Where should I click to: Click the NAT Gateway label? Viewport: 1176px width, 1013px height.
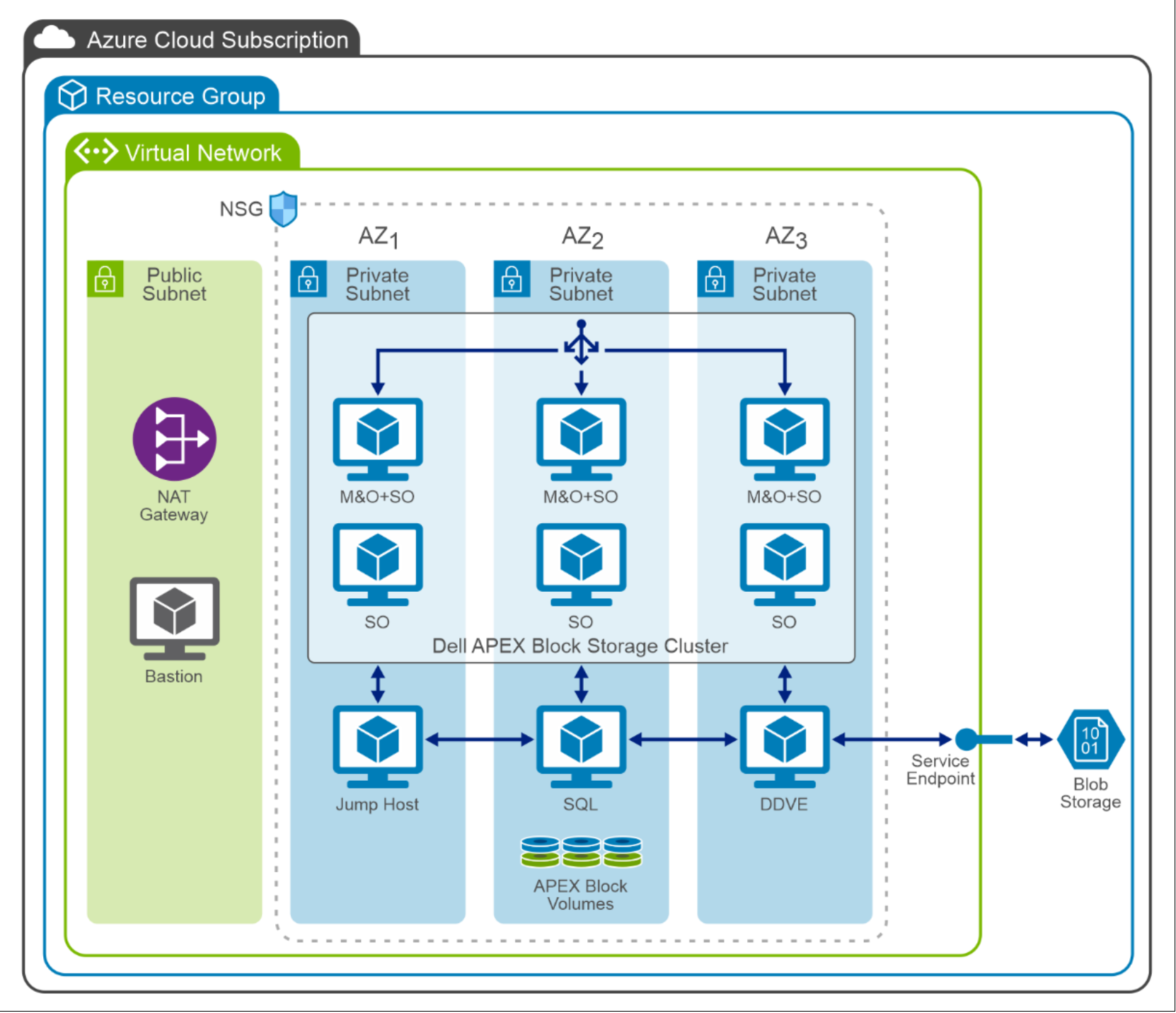point(173,505)
